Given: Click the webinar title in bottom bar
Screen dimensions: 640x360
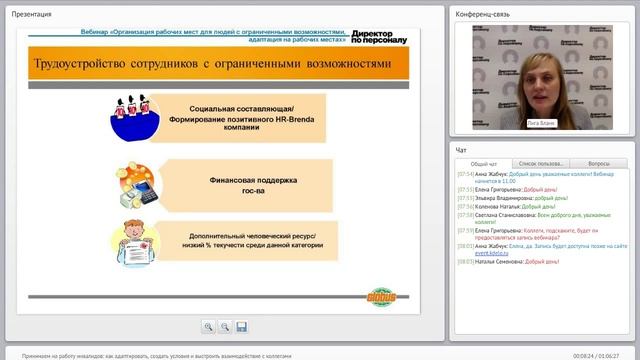Looking at the screenshot, I should (x=157, y=356).
